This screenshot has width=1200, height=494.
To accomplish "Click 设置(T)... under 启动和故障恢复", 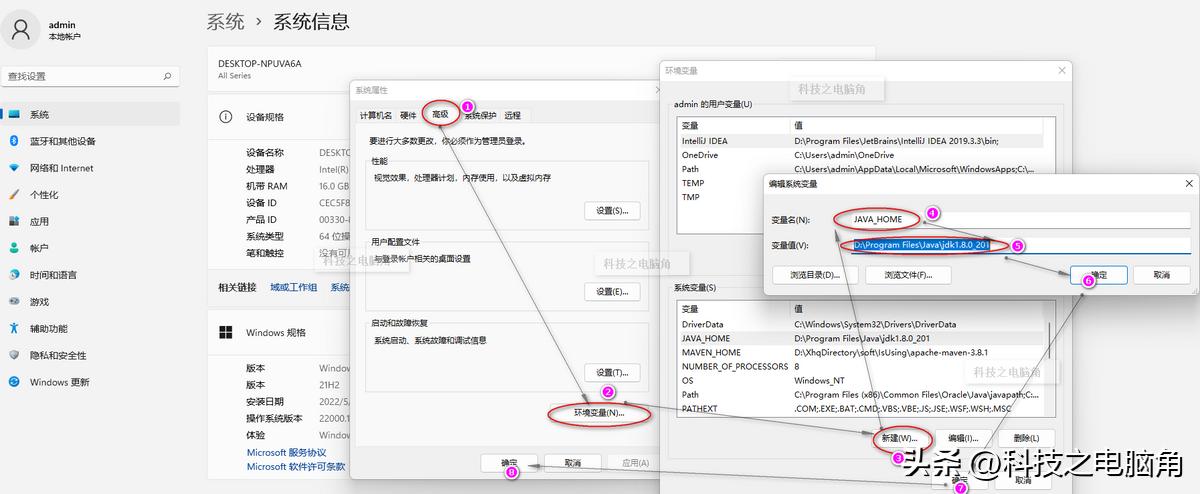I will point(612,372).
